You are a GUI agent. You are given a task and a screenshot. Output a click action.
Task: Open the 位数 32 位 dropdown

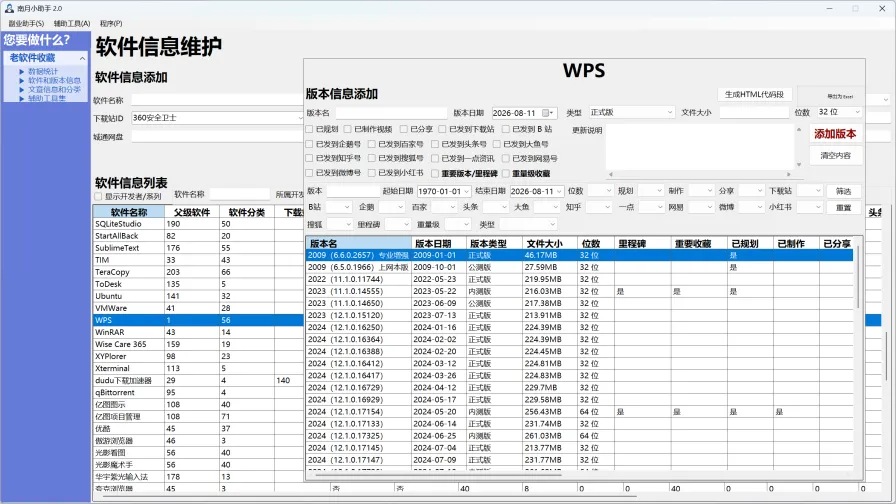(x=839, y=112)
